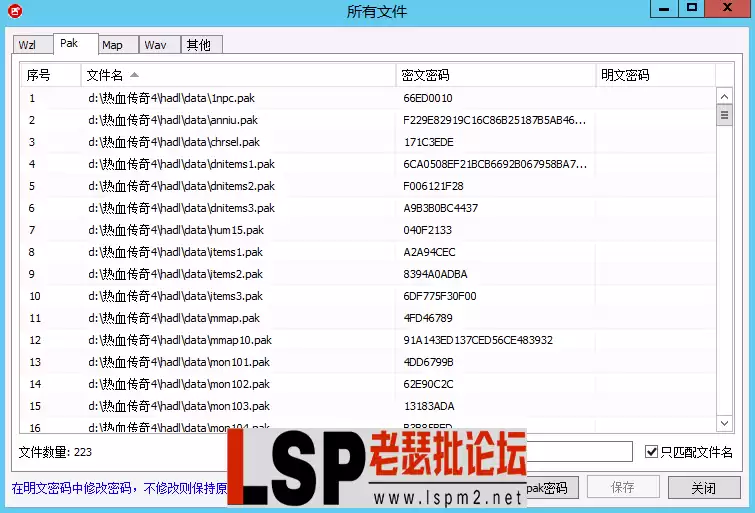Select the dnitems1.pak file row

pyautogui.click(x=368, y=164)
